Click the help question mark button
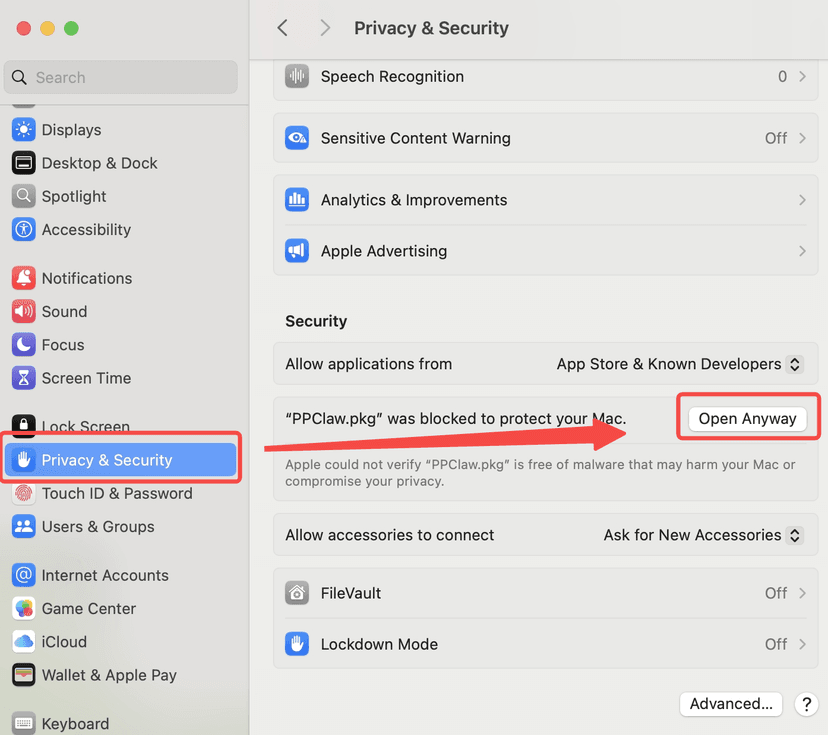The height and width of the screenshot is (735, 828). click(x=807, y=704)
